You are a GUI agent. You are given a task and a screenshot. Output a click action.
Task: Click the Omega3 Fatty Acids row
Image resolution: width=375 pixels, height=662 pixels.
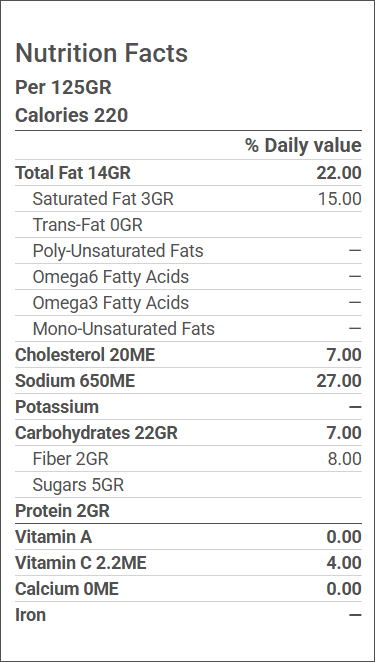[188, 303]
